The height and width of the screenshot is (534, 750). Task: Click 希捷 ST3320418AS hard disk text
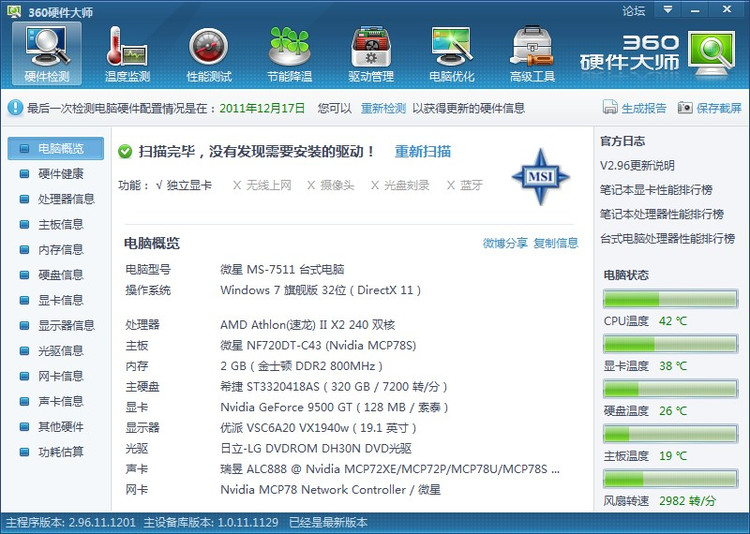(x=333, y=387)
